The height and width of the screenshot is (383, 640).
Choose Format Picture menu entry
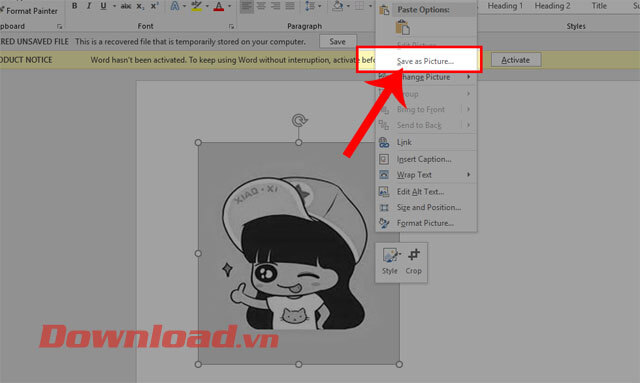[426, 223]
